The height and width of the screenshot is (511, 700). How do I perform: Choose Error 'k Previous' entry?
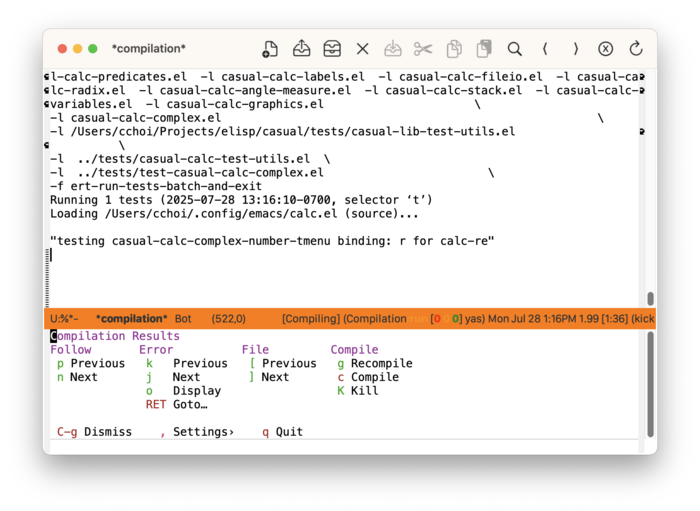(x=187, y=363)
